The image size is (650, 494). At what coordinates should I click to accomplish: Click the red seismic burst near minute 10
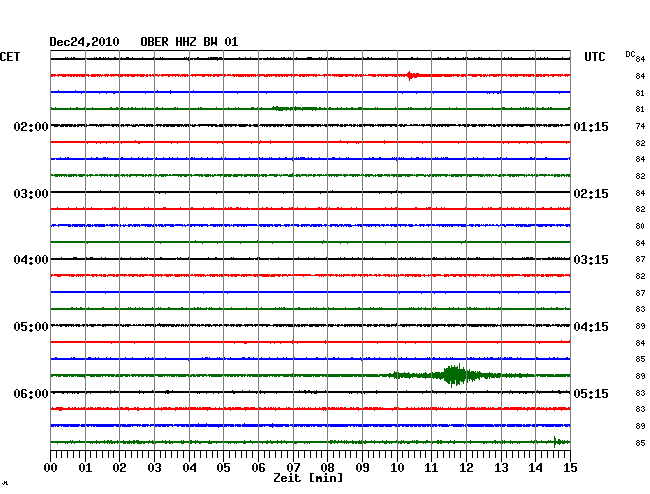[x=412, y=75]
